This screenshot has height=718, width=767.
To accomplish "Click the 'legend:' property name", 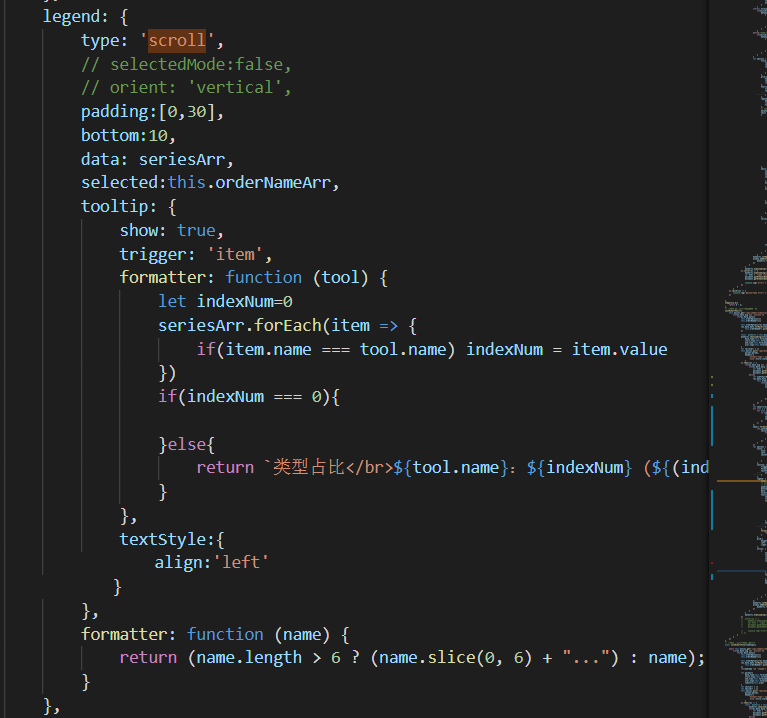I will [x=75, y=17].
